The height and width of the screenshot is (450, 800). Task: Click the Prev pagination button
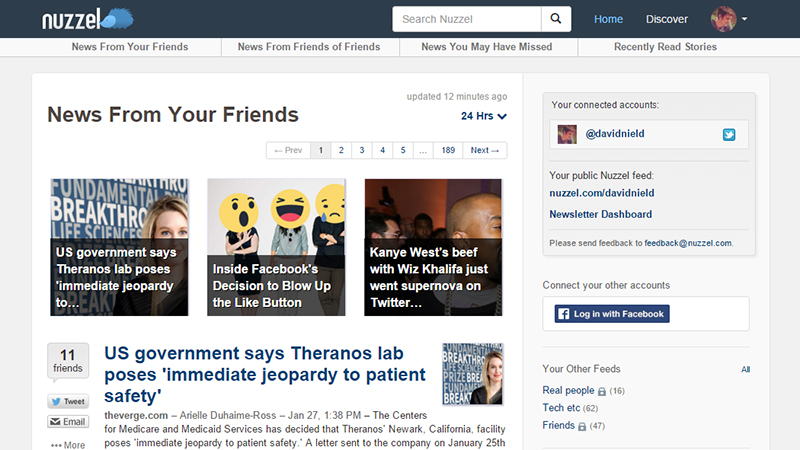[x=288, y=151]
